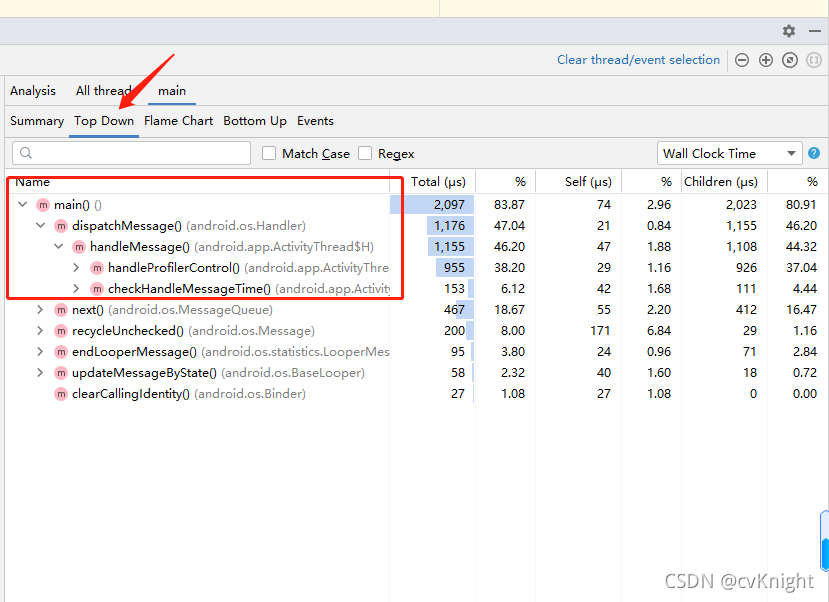Open the Flame Chart tab
The image size is (829, 602).
click(x=178, y=121)
